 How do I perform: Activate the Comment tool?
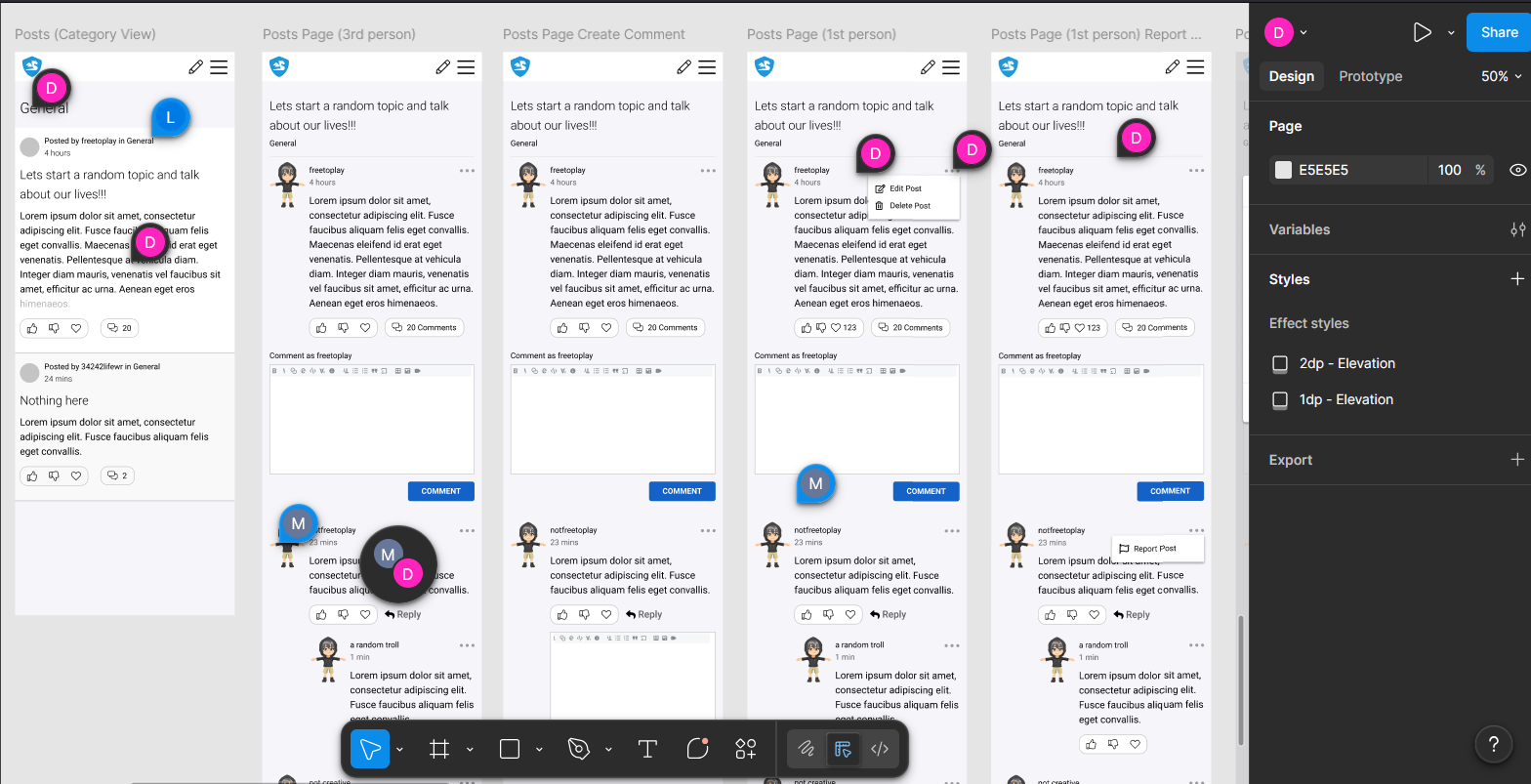click(696, 749)
